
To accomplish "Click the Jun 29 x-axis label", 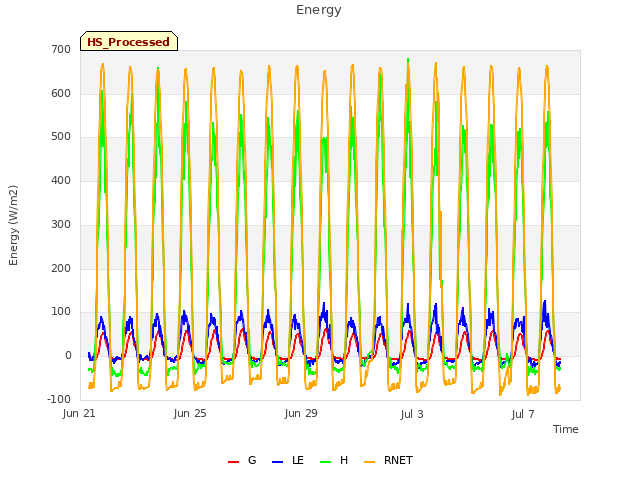I will (x=301, y=413).
